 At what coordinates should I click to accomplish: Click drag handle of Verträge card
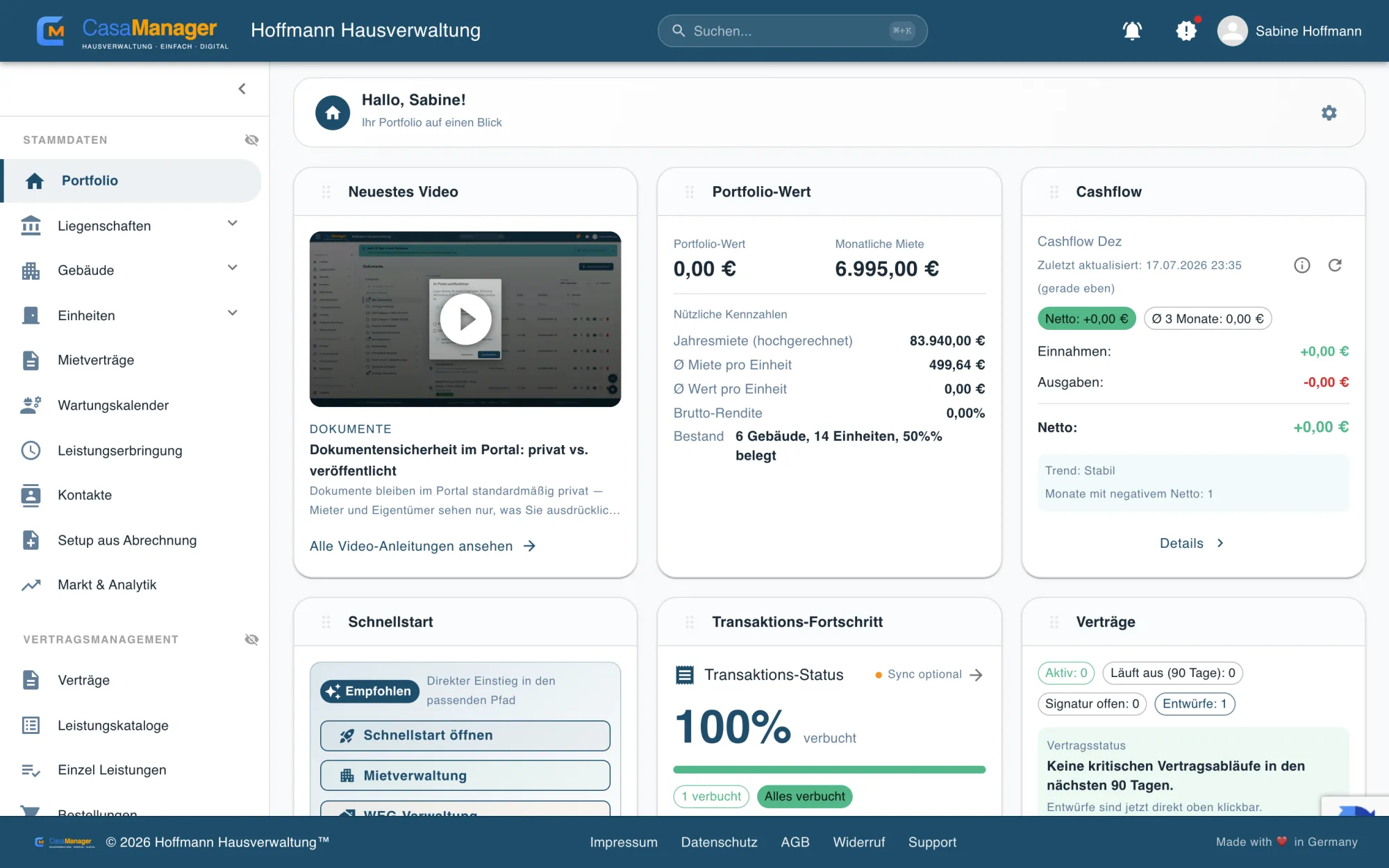coord(1054,622)
